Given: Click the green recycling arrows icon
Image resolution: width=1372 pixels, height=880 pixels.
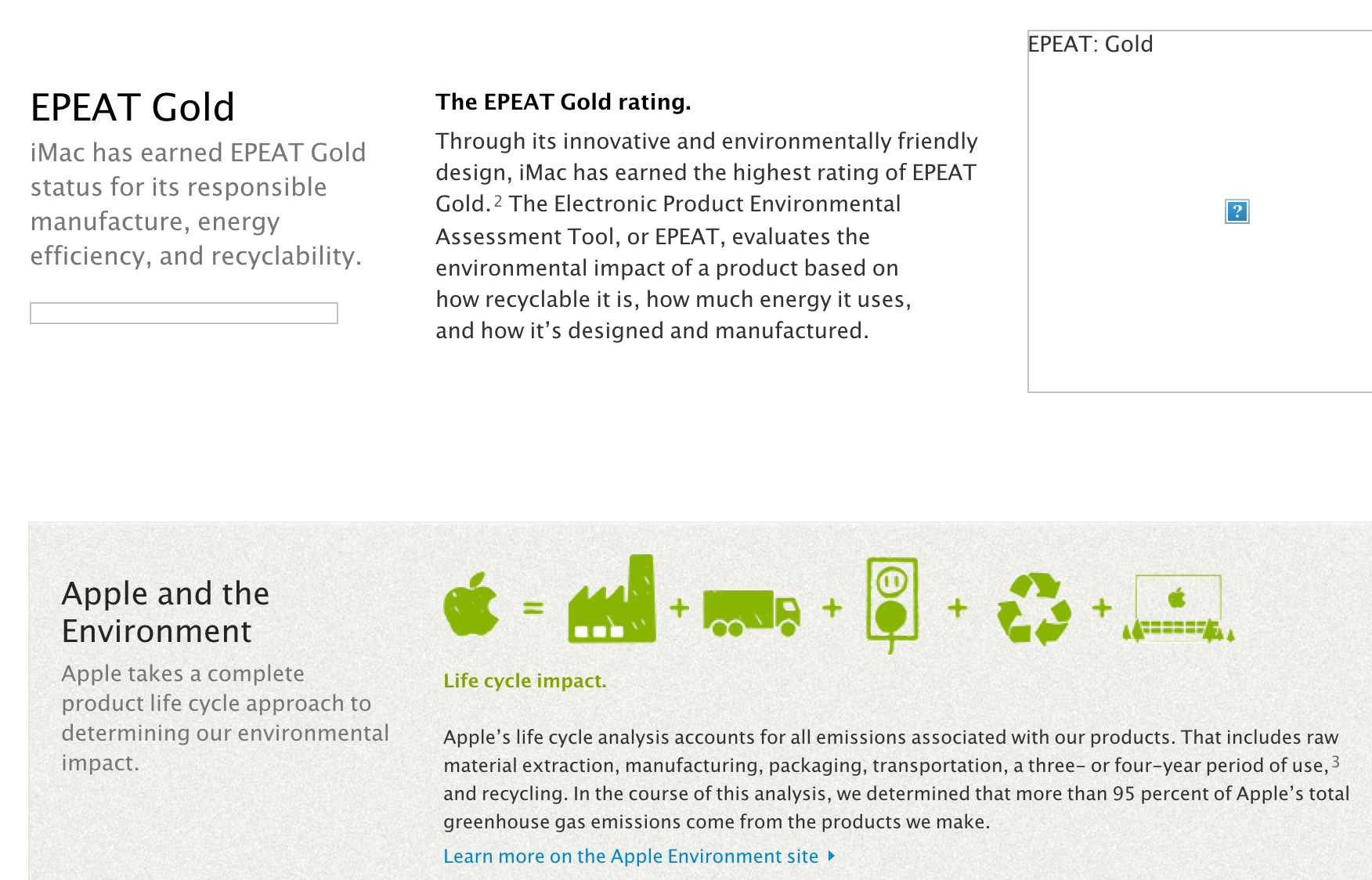Looking at the screenshot, I should [1034, 608].
